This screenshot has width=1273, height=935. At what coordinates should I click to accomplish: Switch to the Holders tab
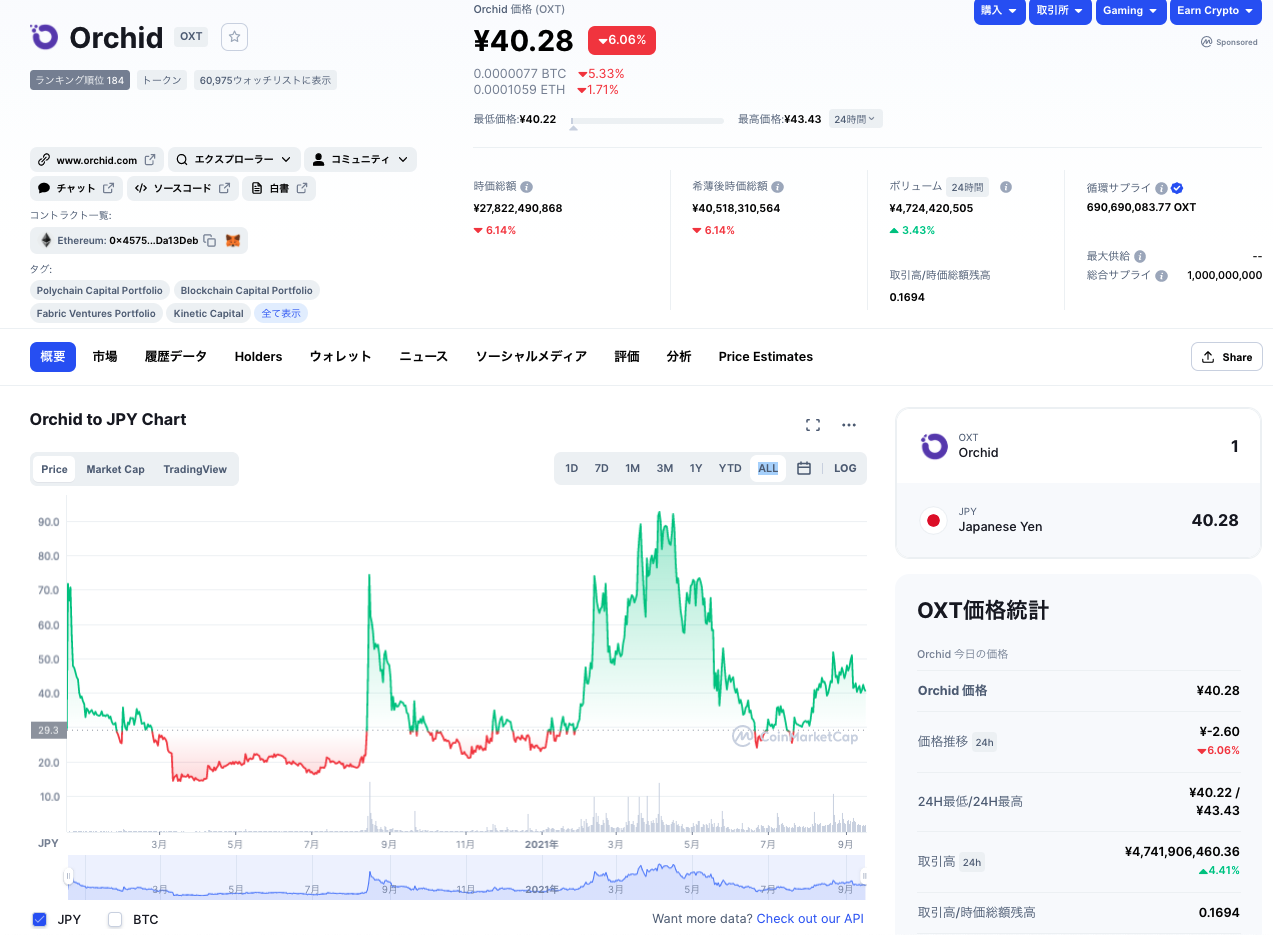[x=258, y=357]
